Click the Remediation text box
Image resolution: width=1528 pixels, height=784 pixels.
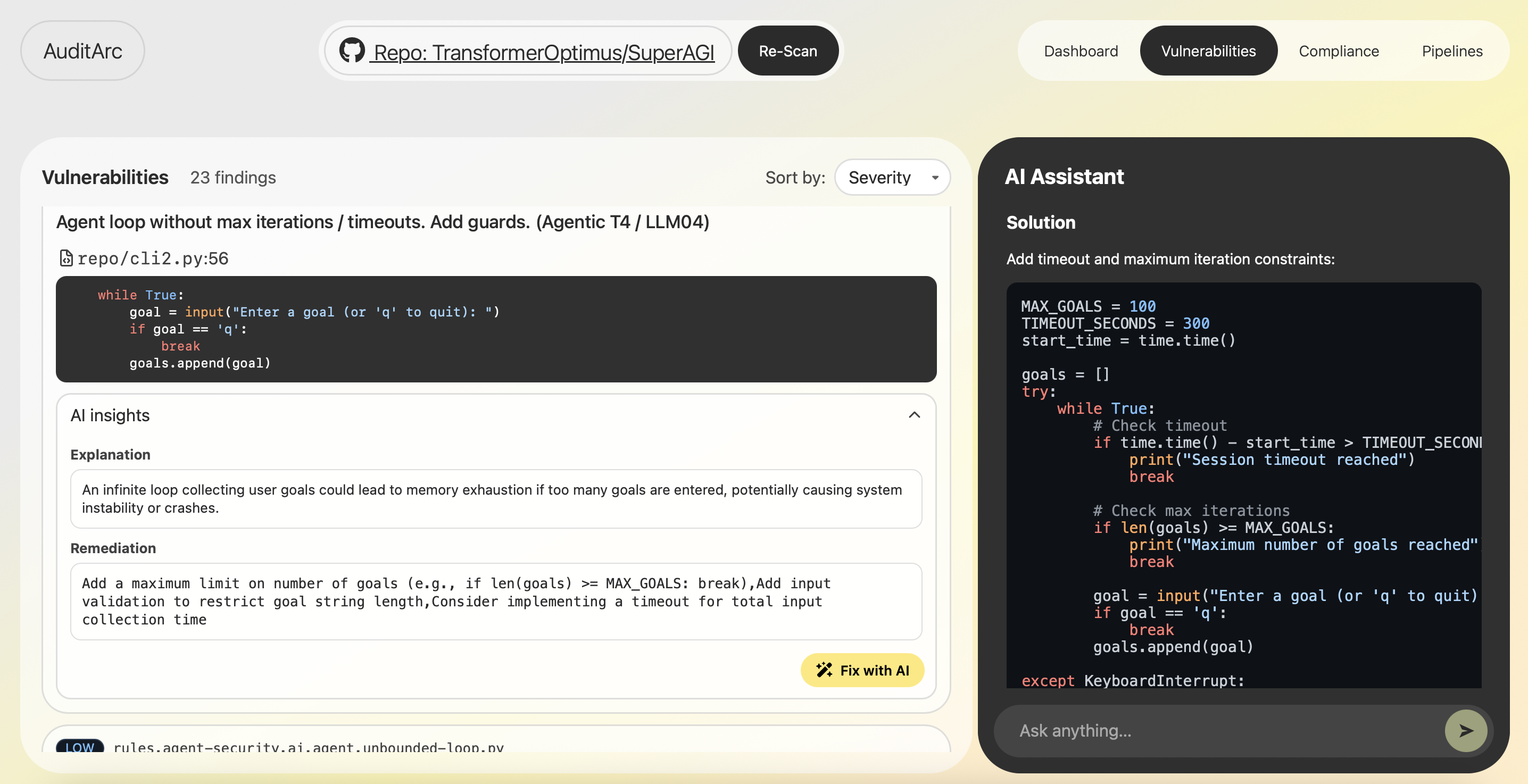click(x=495, y=602)
